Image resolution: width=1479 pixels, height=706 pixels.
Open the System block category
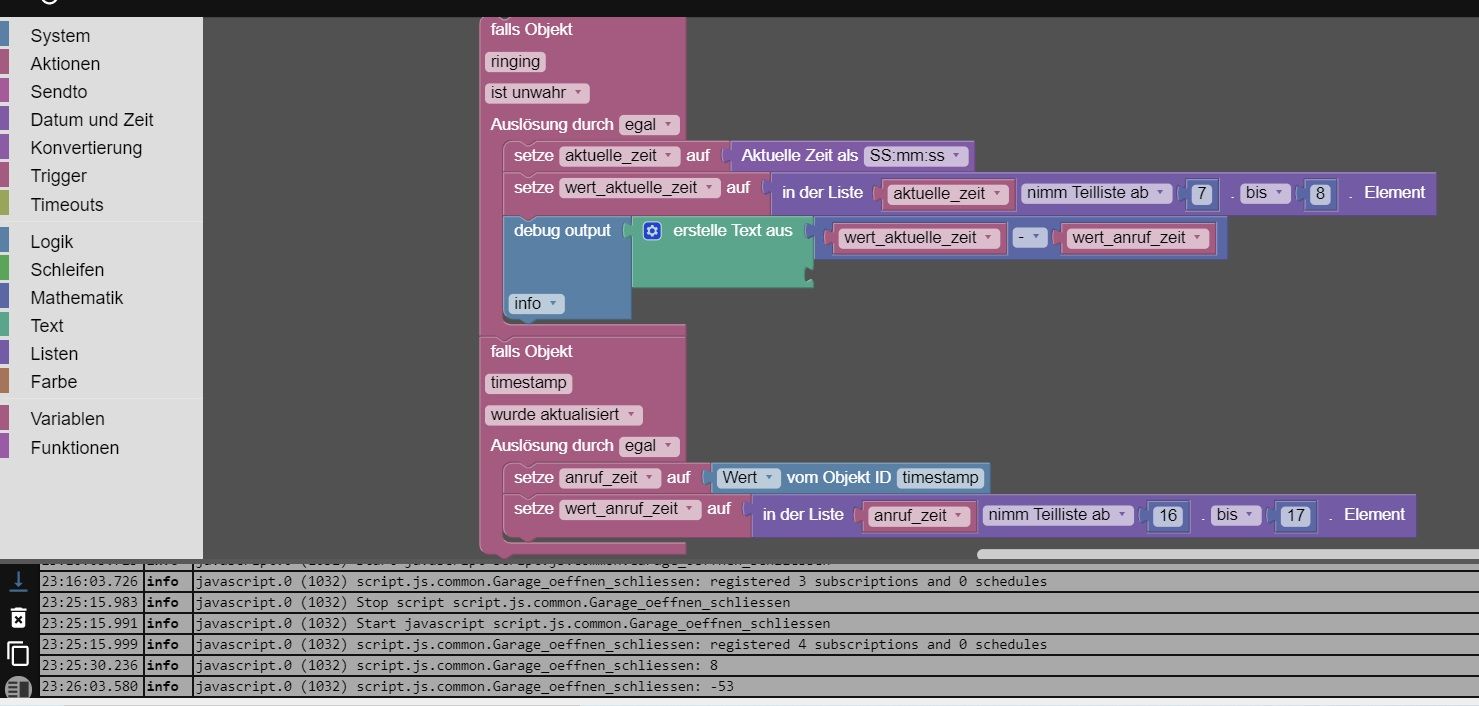(60, 36)
